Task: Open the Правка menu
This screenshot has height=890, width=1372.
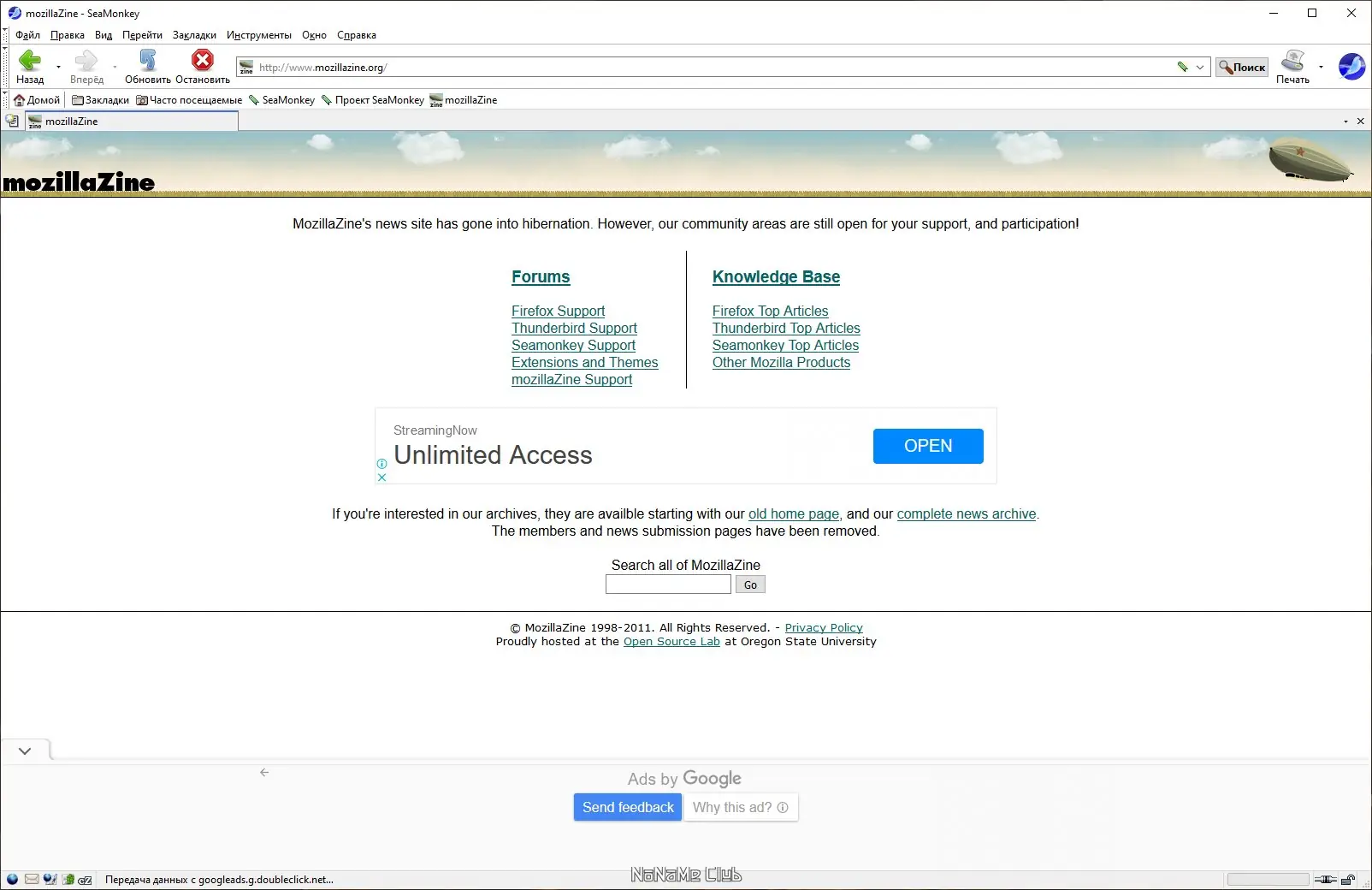Action: tap(67, 35)
